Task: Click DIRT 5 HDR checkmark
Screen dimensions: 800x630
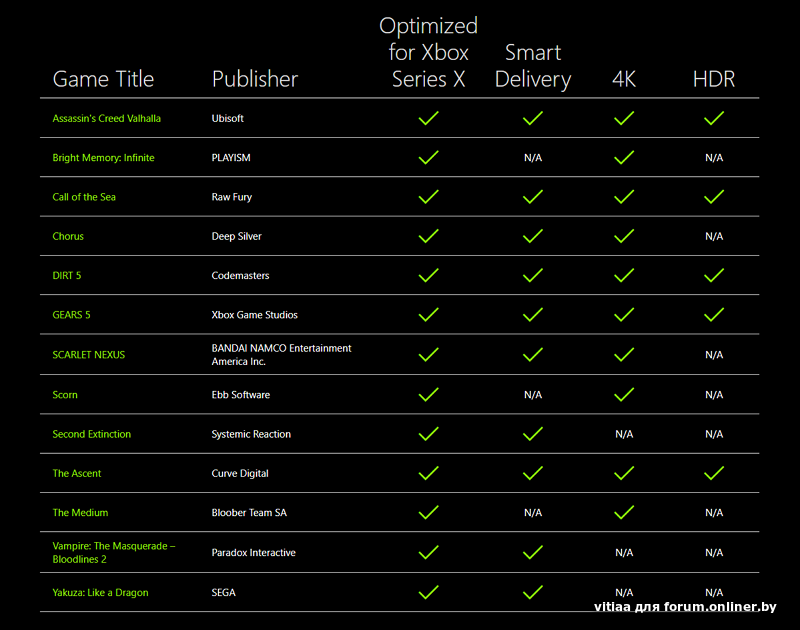Action: tap(714, 275)
